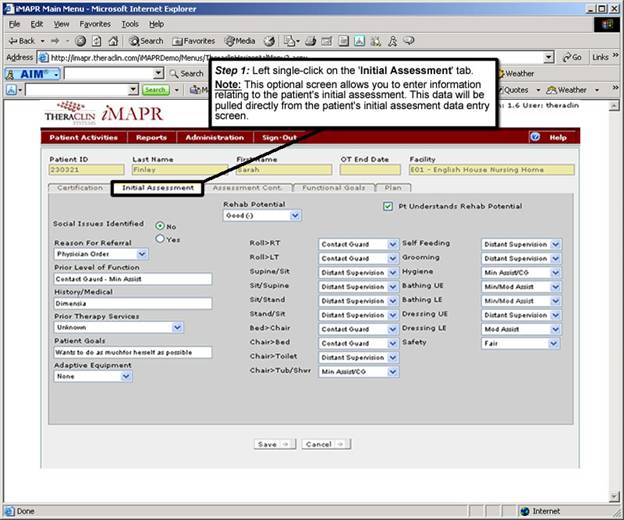Open the browser File menu

point(14,24)
